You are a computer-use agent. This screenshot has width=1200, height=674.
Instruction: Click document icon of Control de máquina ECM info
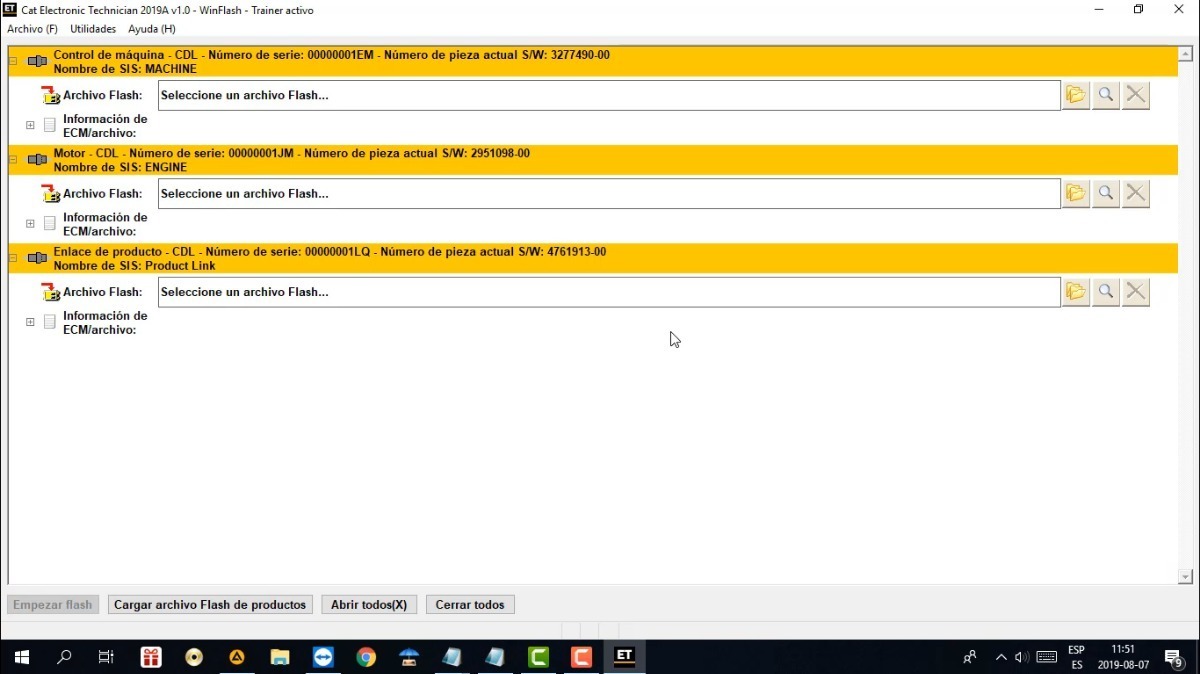[49, 125]
